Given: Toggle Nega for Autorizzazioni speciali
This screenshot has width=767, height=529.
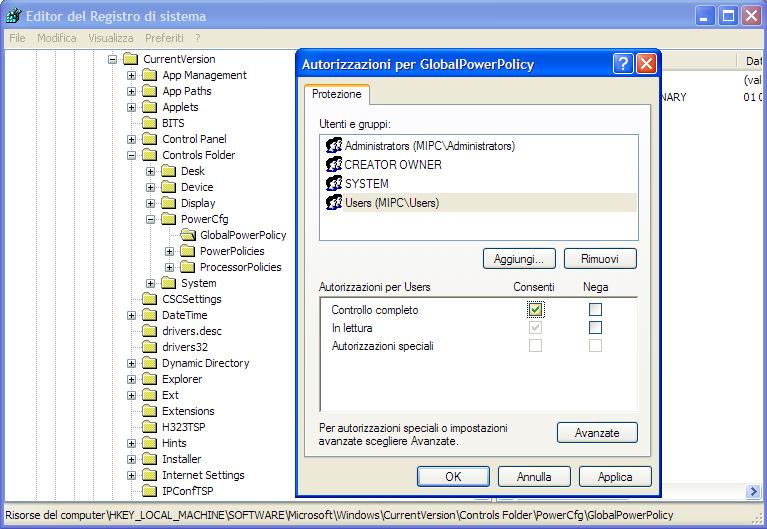Looking at the screenshot, I should coord(595,345).
